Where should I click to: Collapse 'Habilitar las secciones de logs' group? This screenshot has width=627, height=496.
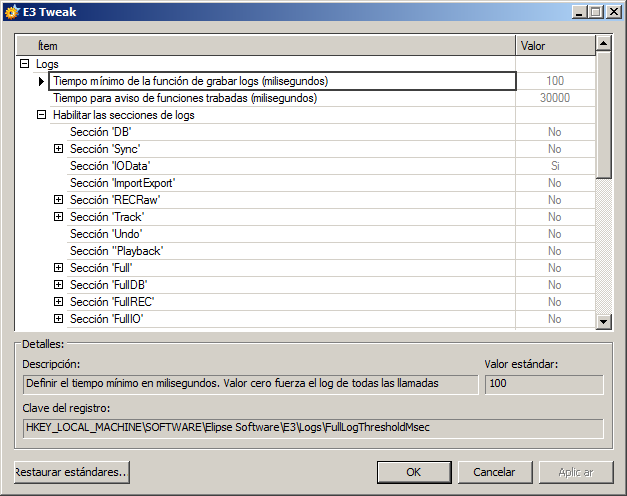coord(41,115)
